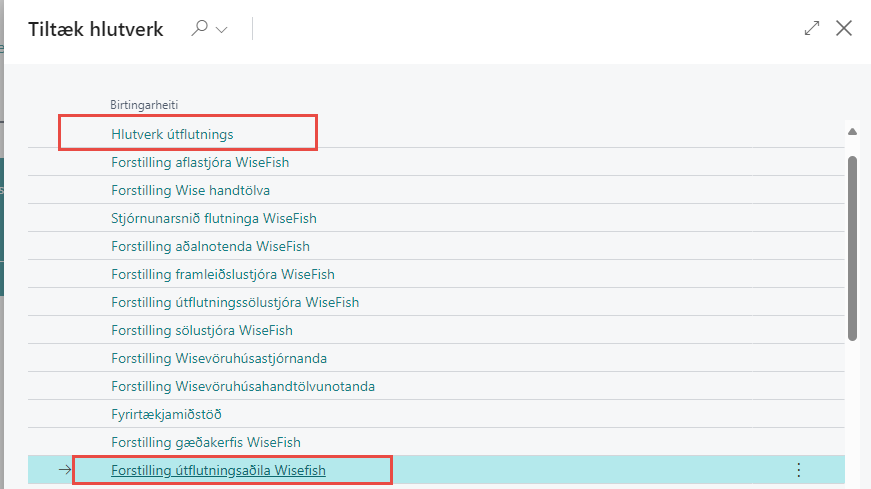Pick Forstilling Wisevöruhúsastjórnanda role

click(x=219, y=358)
